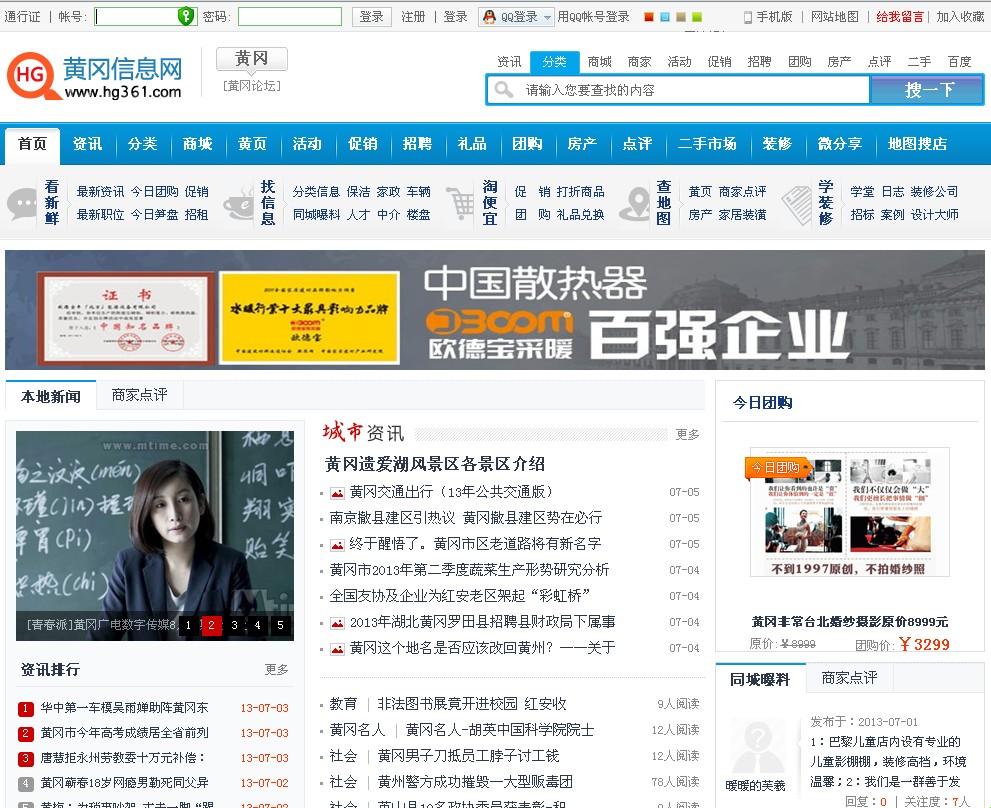The image size is (991, 808).
Task: Open 首页 in main navigation
Action: 33,144
